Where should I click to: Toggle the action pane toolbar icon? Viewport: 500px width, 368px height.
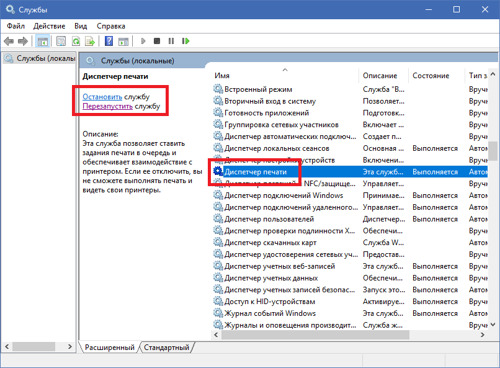[x=123, y=41]
